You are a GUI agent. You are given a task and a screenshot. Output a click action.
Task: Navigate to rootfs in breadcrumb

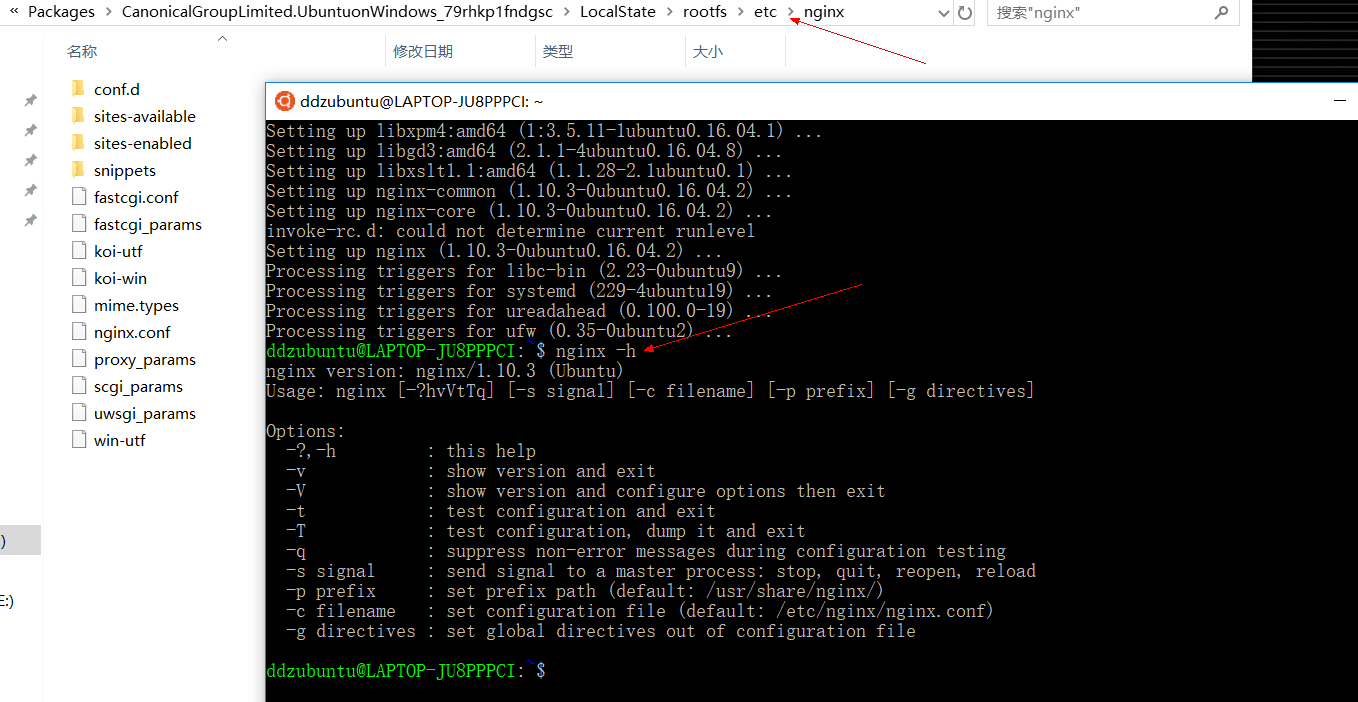(x=705, y=13)
